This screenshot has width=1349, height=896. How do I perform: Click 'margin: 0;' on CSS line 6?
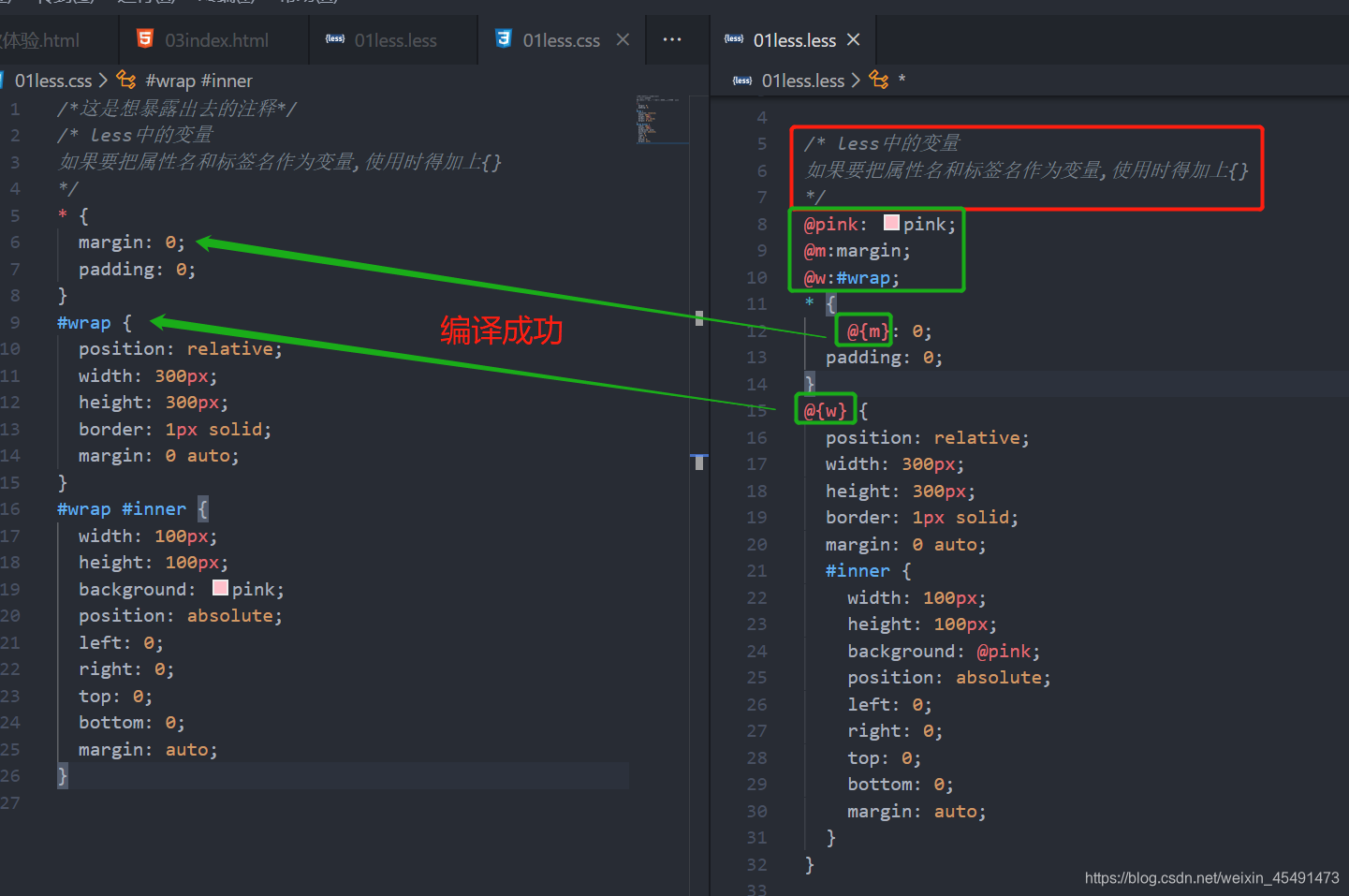pos(132,242)
